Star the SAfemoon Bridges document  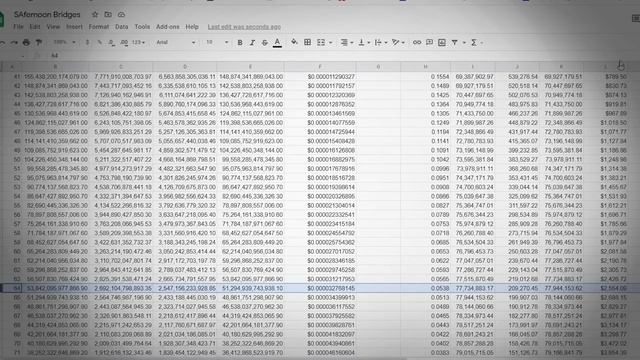point(95,14)
